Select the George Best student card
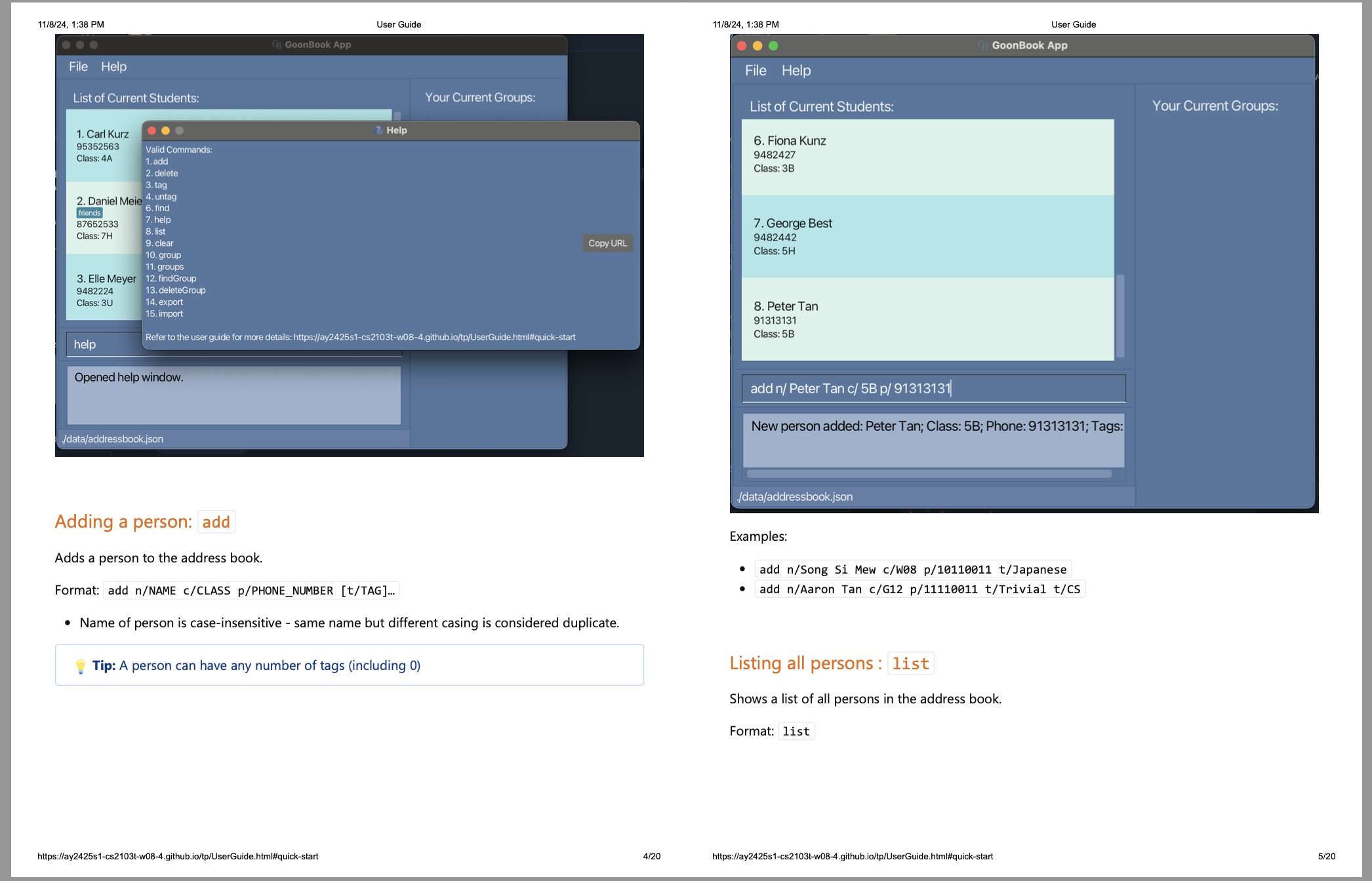 click(x=927, y=237)
